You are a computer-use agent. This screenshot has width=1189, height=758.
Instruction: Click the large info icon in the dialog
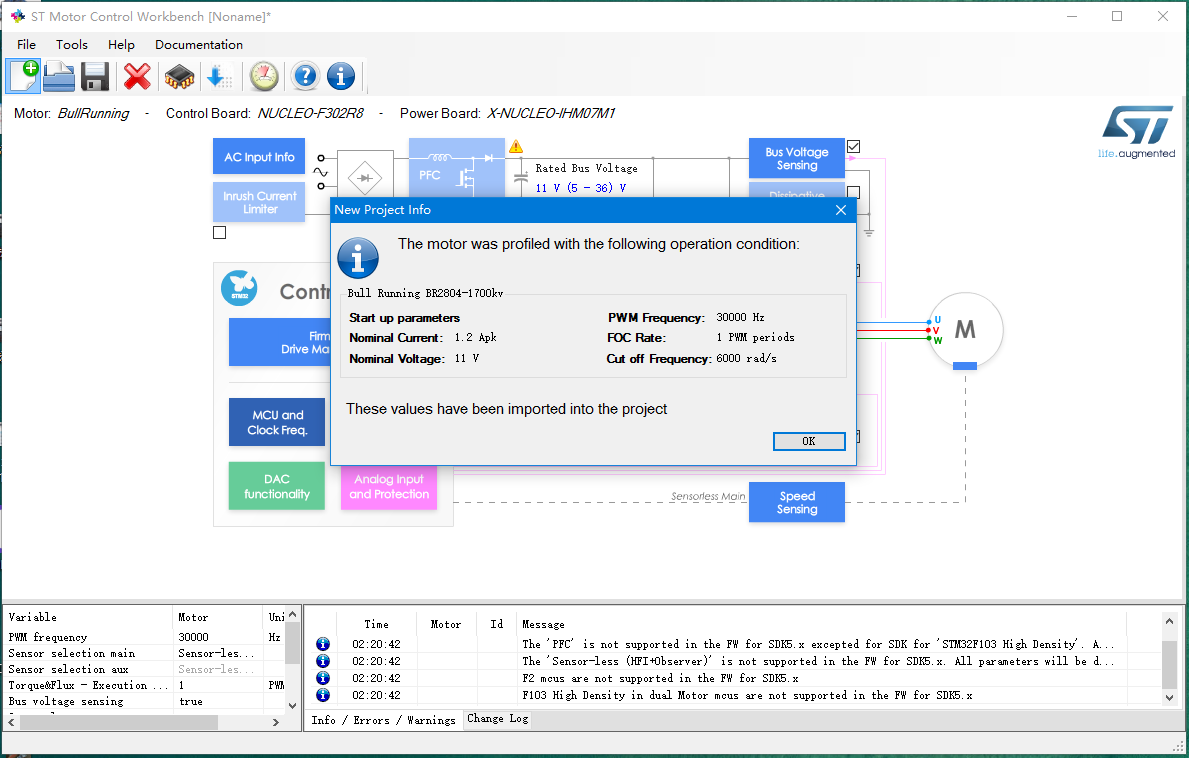click(x=358, y=258)
